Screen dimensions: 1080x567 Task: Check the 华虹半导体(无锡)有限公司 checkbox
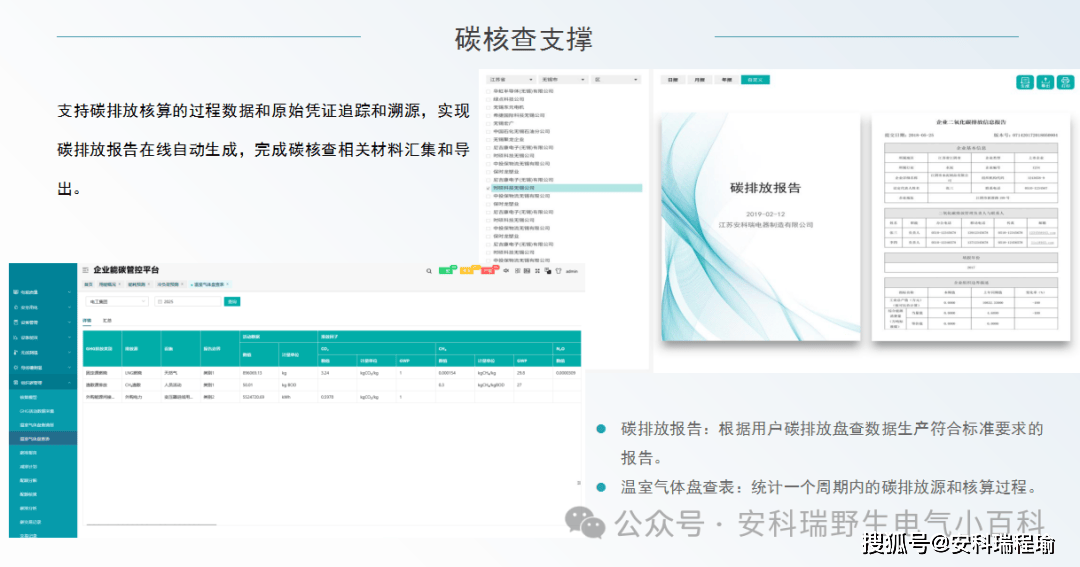(488, 91)
